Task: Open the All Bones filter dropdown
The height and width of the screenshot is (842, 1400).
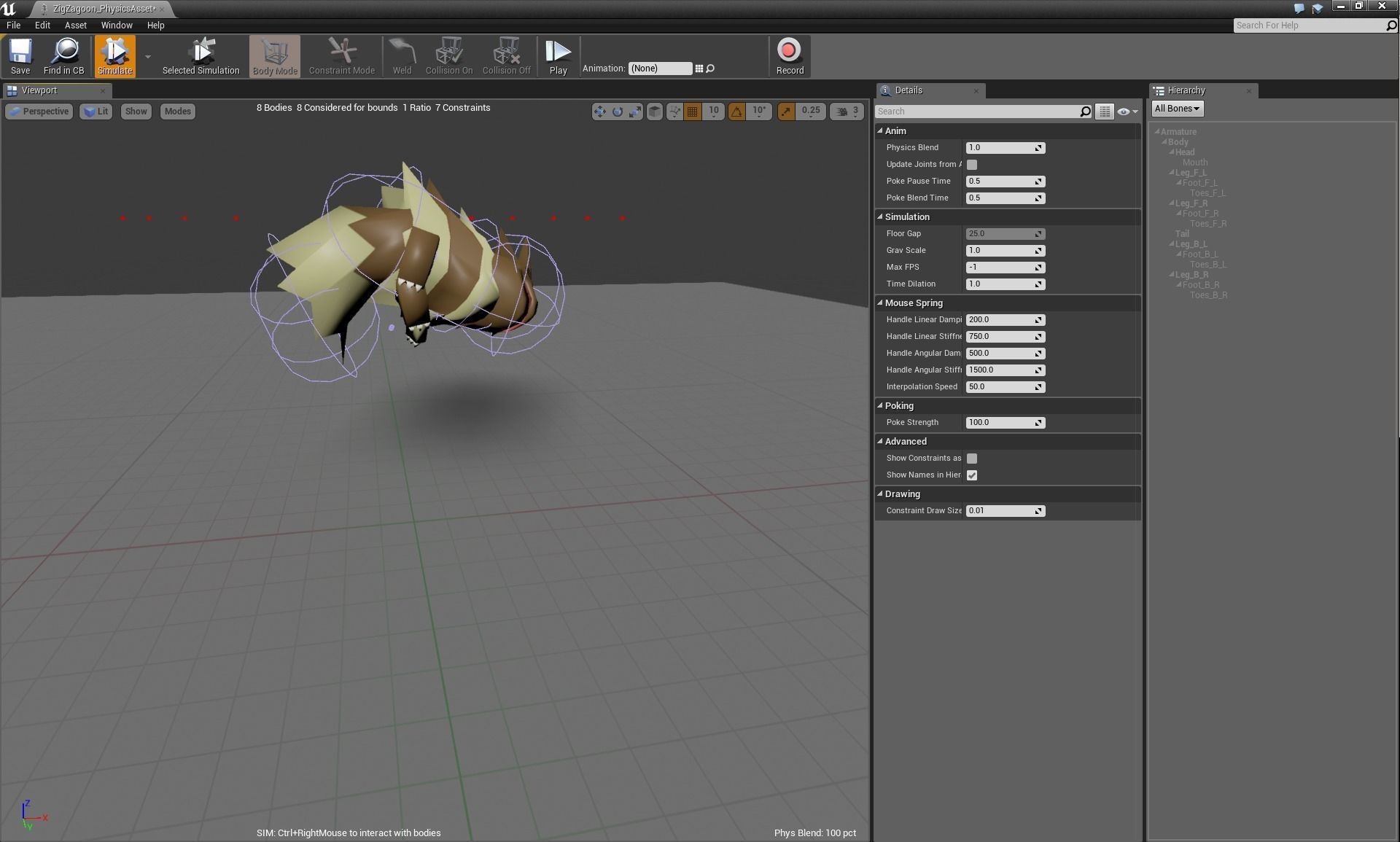Action: [1177, 109]
